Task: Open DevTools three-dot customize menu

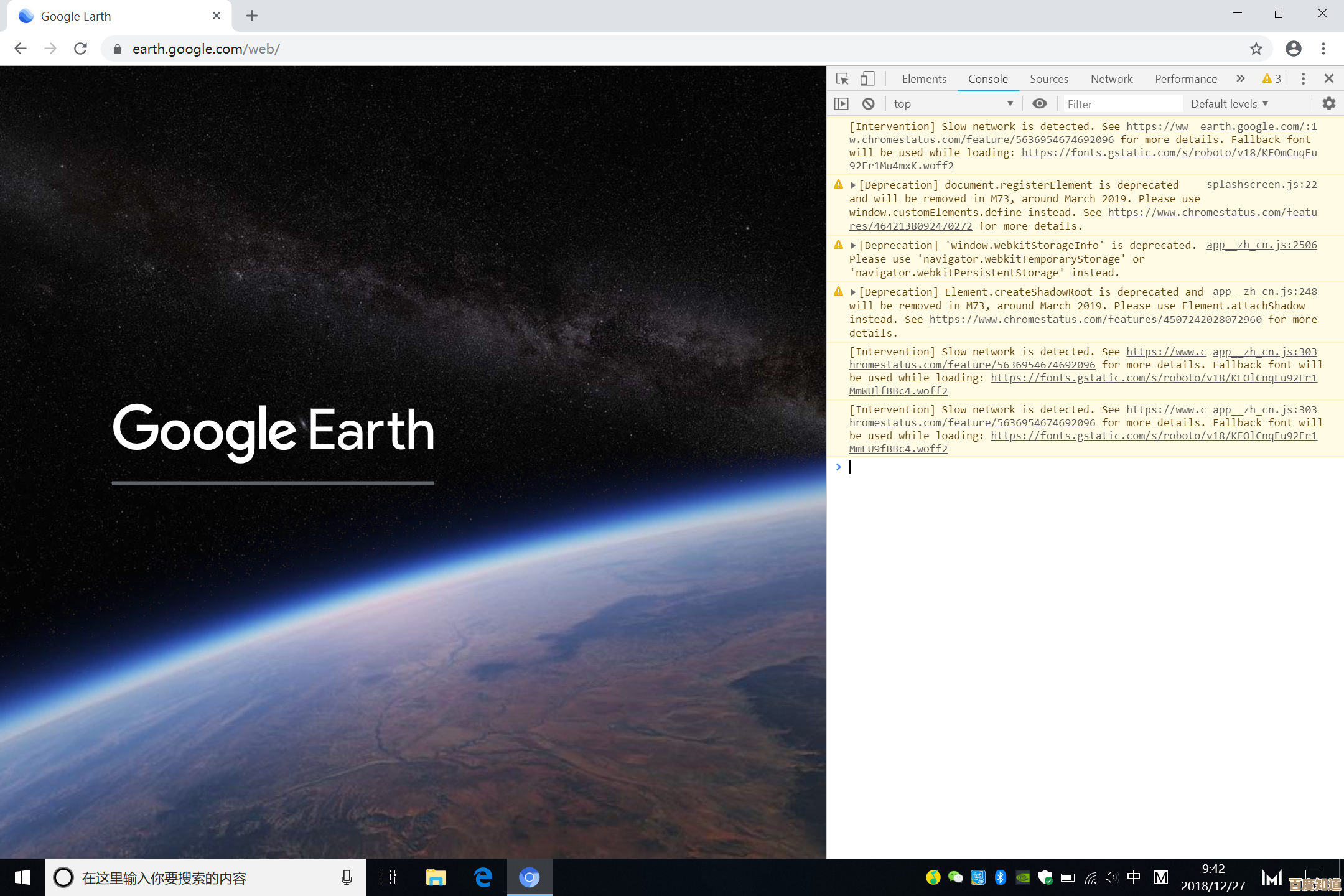Action: click(1303, 79)
